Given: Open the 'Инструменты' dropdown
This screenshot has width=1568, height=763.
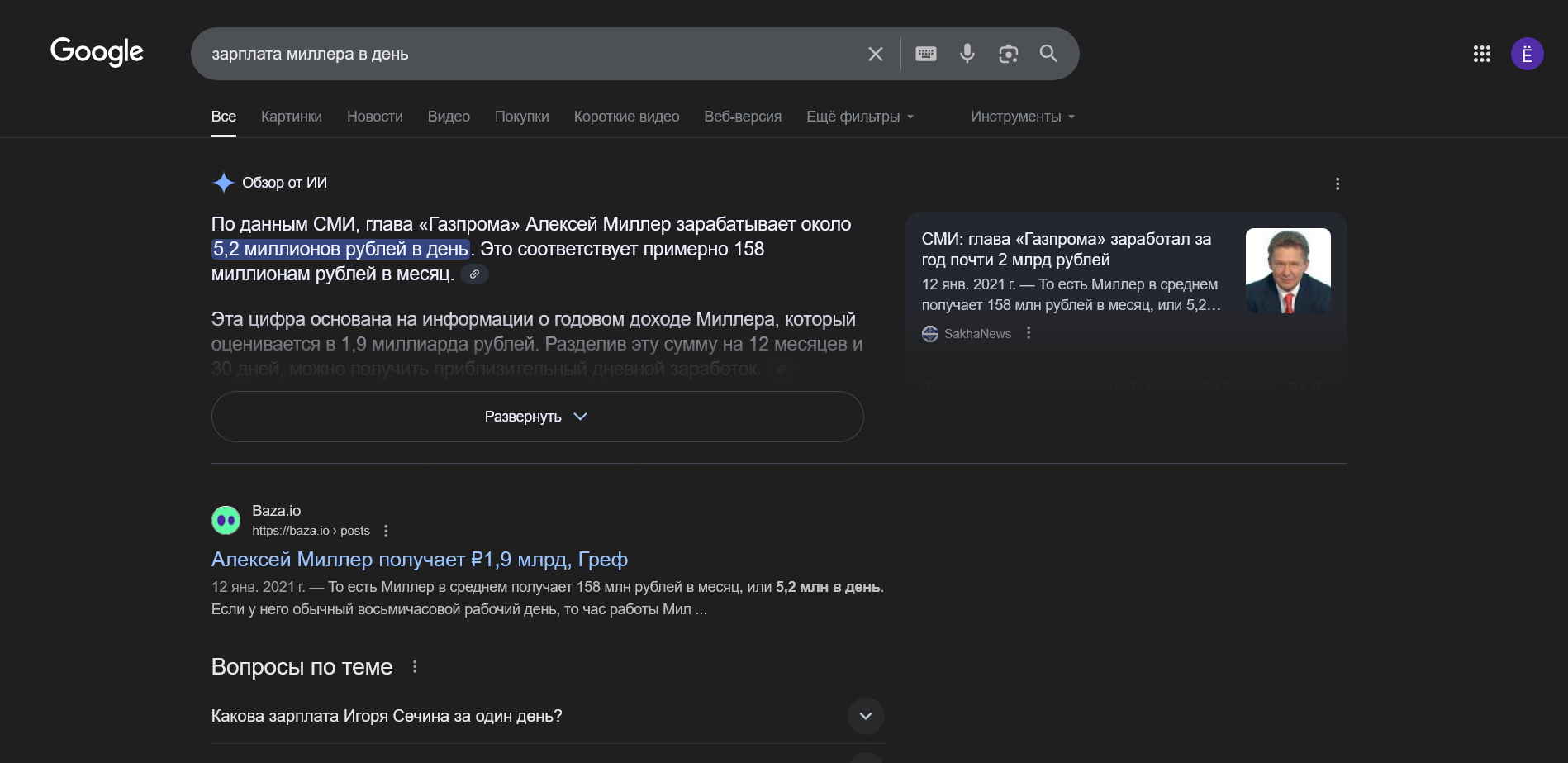Looking at the screenshot, I should click(x=1023, y=117).
